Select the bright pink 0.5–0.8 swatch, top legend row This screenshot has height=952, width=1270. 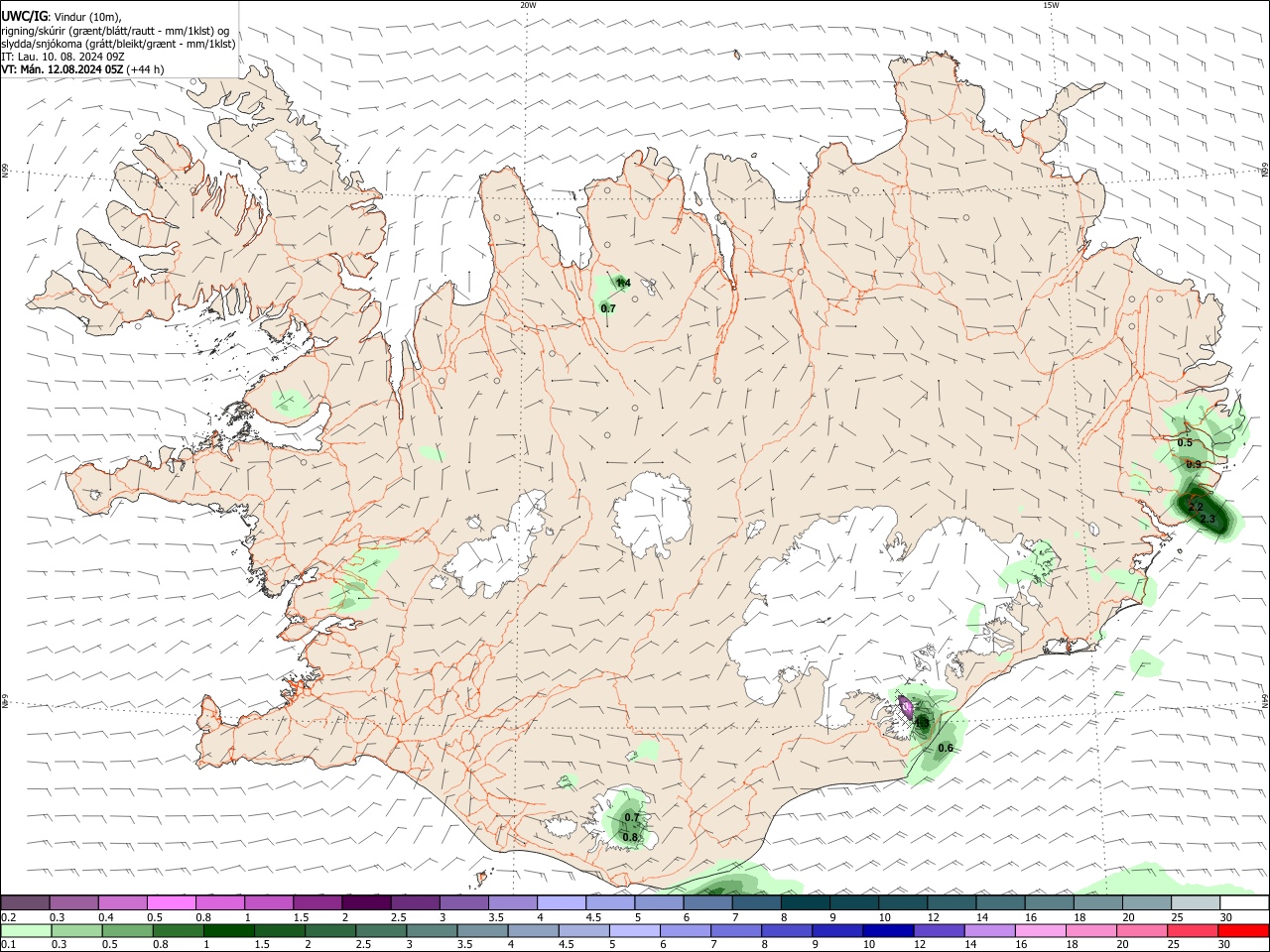click(171, 902)
